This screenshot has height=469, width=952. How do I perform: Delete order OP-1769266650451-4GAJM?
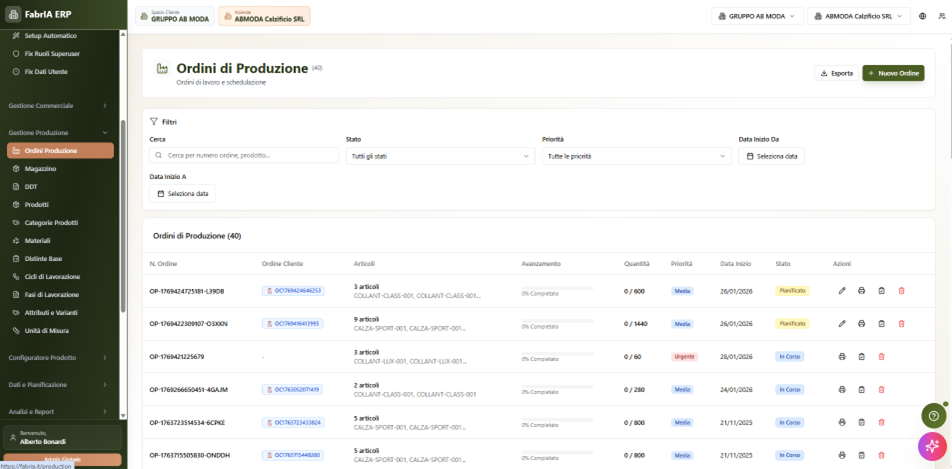881,389
